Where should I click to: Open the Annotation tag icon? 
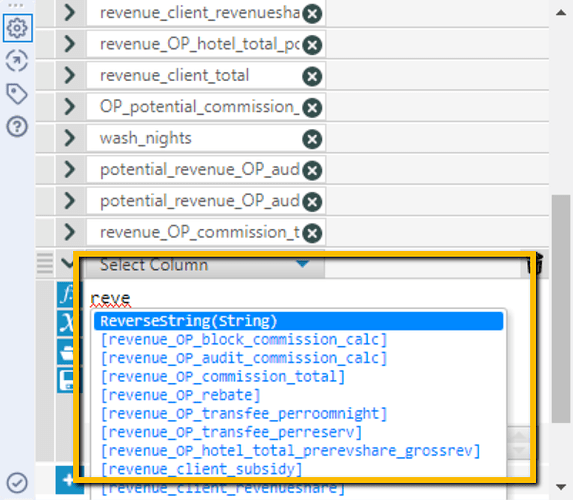17,94
